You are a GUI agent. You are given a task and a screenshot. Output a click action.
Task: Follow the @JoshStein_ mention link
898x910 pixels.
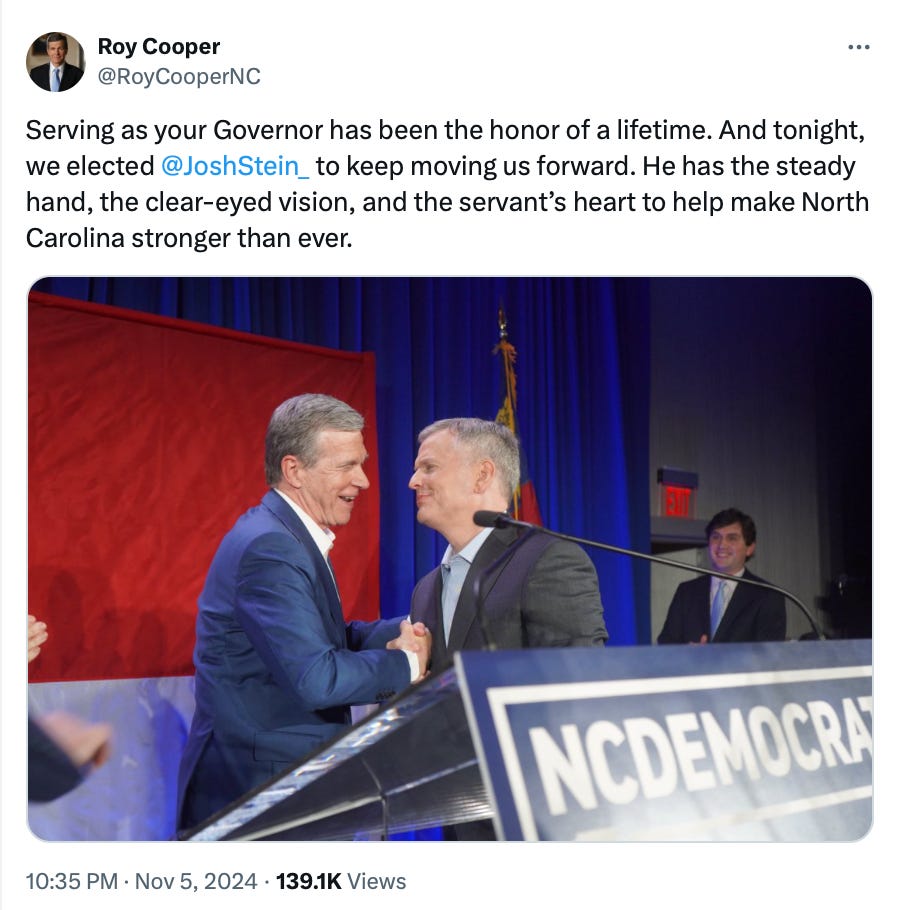click(x=235, y=166)
